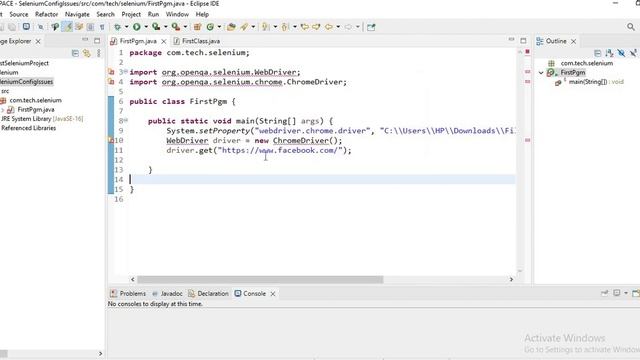Open the Open Type dialog icon
The height and width of the screenshot is (360, 640).
tap(231, 27)
